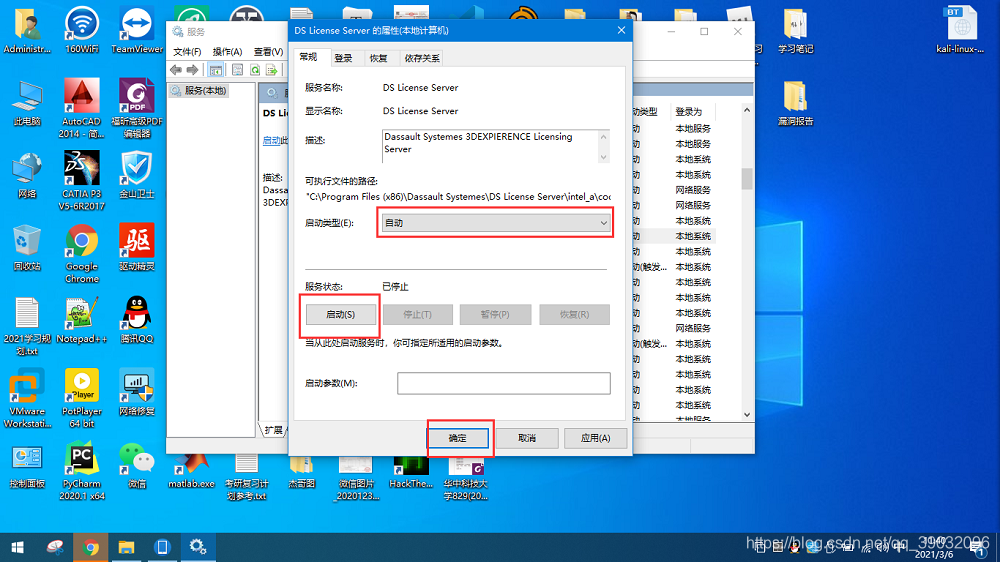
Task: Click the back arrow in the Services toolbar
Action: [176, 70]
